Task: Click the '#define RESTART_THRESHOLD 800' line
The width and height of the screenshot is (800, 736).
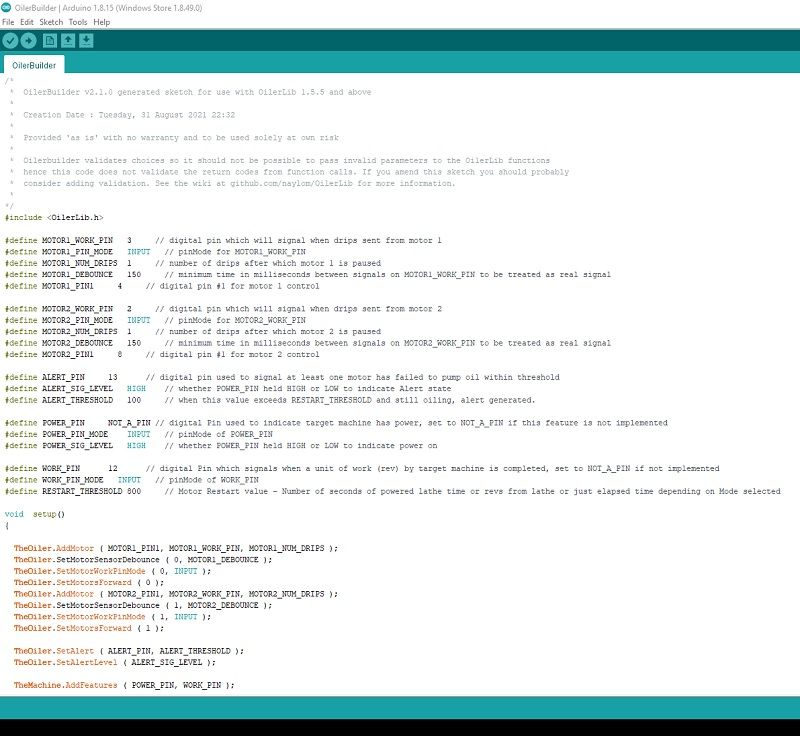Action: (x=393, y=491)
